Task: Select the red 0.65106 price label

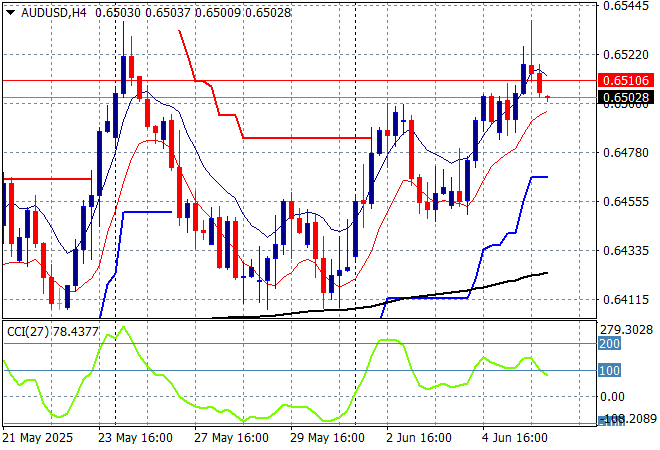Action: click(x=626, y=80)
